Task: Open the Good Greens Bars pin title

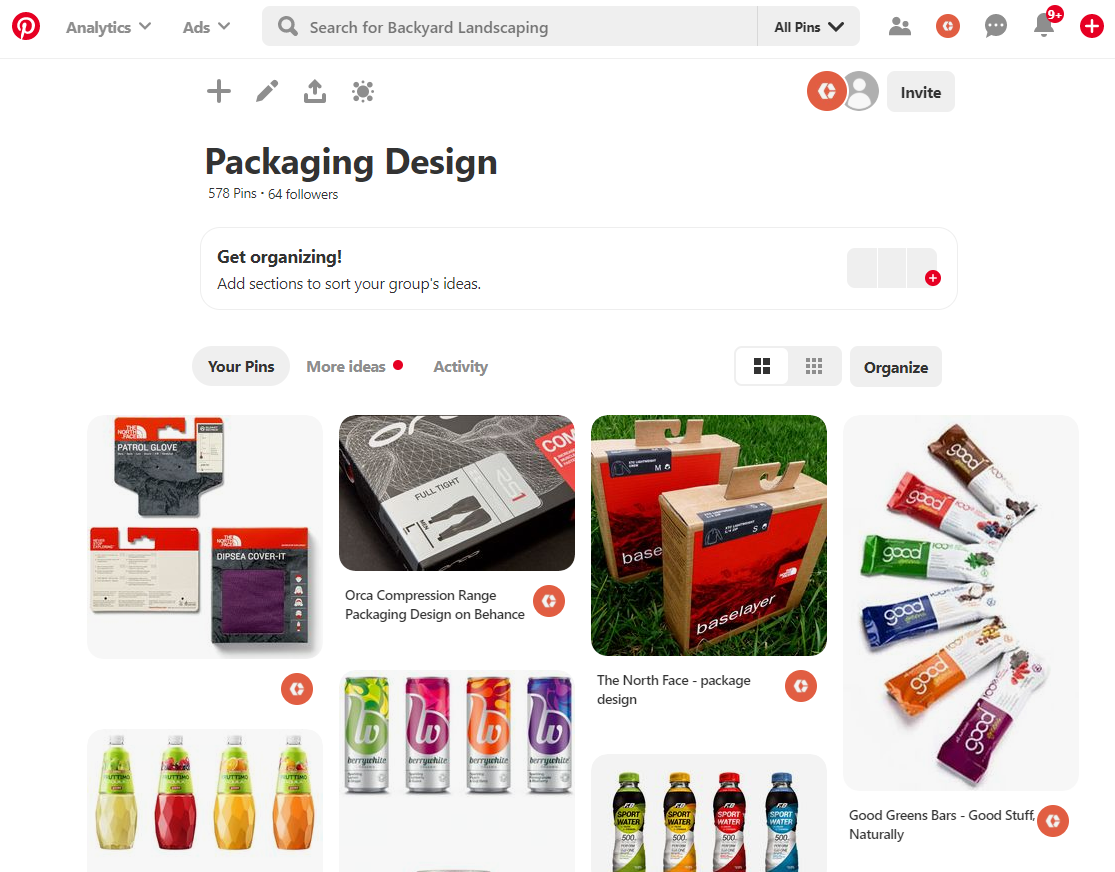Action: [941, 824]
